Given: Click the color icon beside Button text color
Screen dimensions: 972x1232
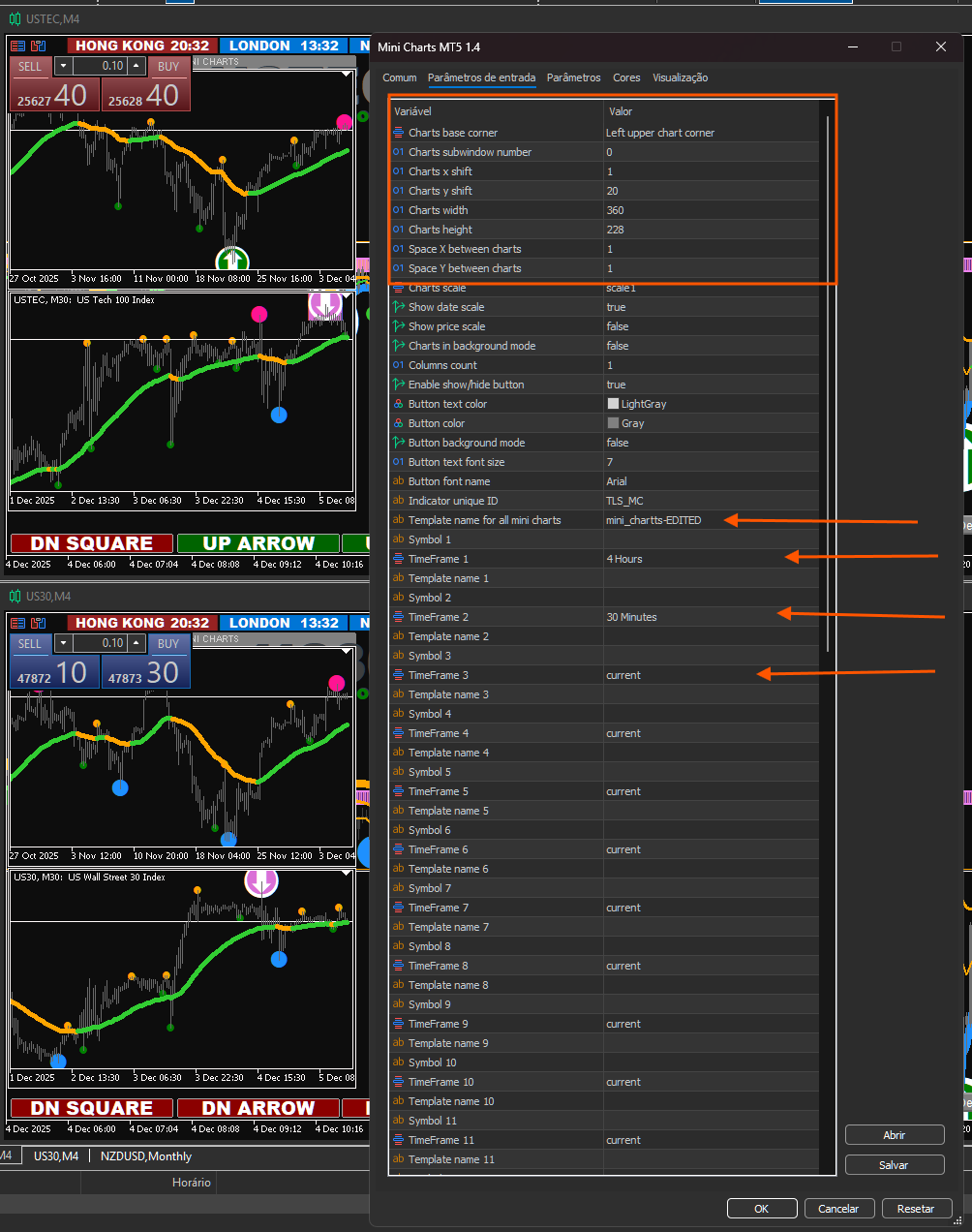Looking at the screenshot, I should click(398, 404).
